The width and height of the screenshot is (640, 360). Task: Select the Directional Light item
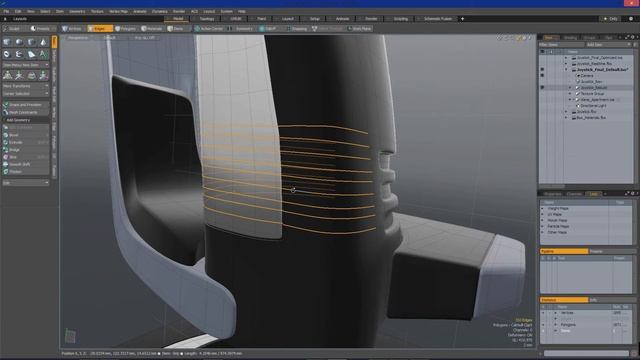pos(593,106)
